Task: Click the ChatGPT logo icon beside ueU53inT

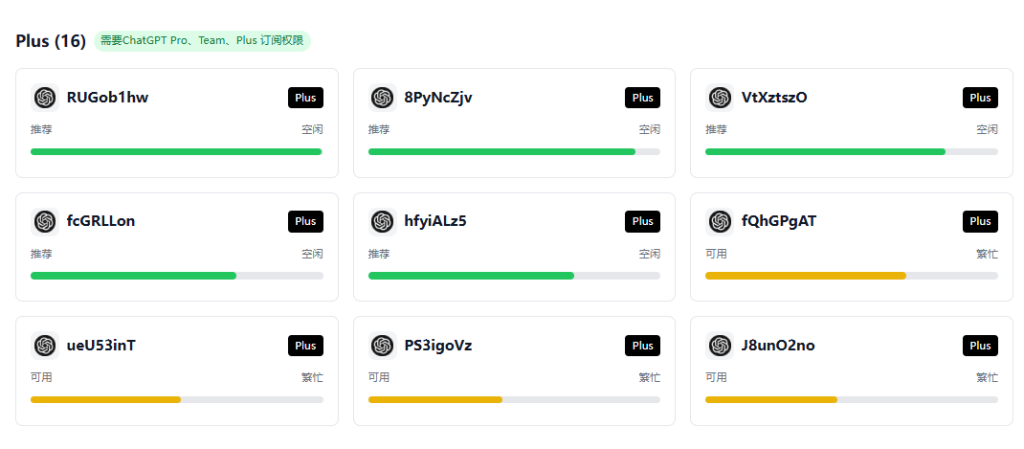Action: tap(44, 345)
